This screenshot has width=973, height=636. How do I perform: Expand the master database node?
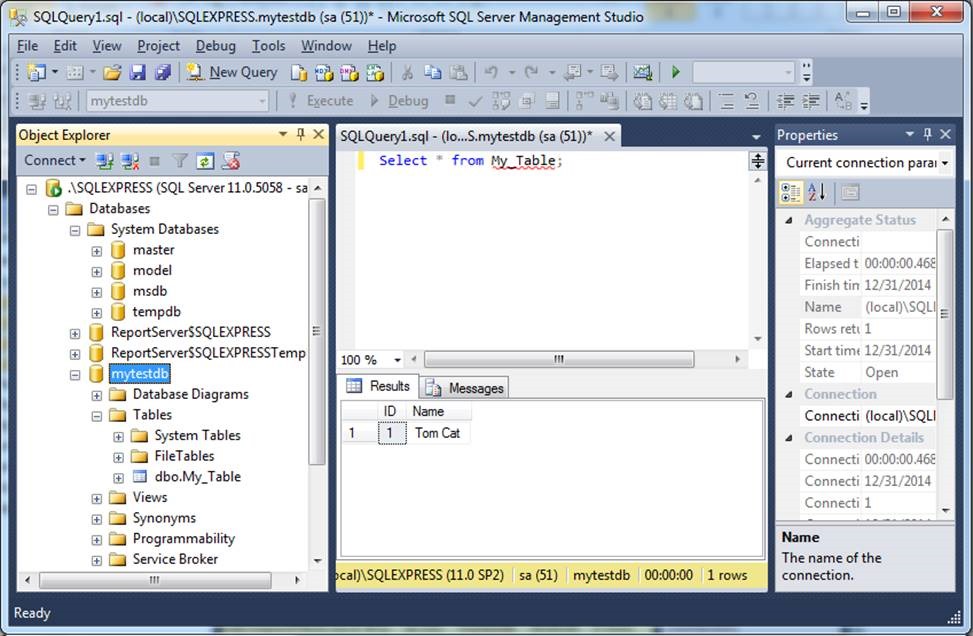(x=97, y=251)
